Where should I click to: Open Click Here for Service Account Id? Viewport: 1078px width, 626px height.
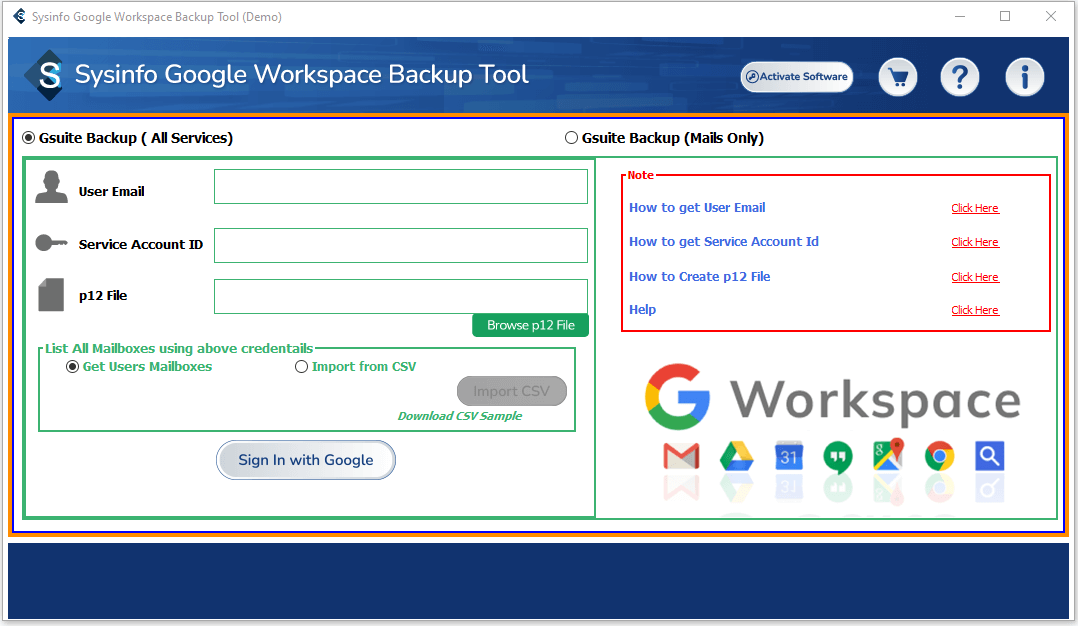(975, 242)
